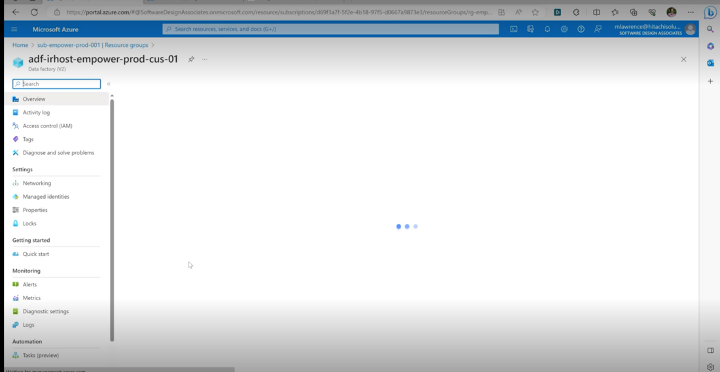Refresh the browser page
720x372 pixels.
coord(34,12)
